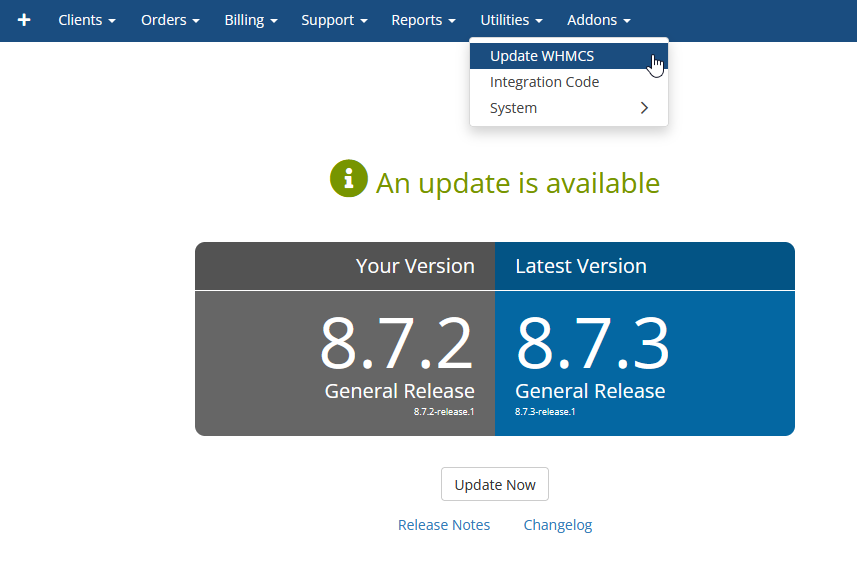This screenshot has height=568, width=857.
Task: Open the Support dropdown
Action: click(334, 20)
